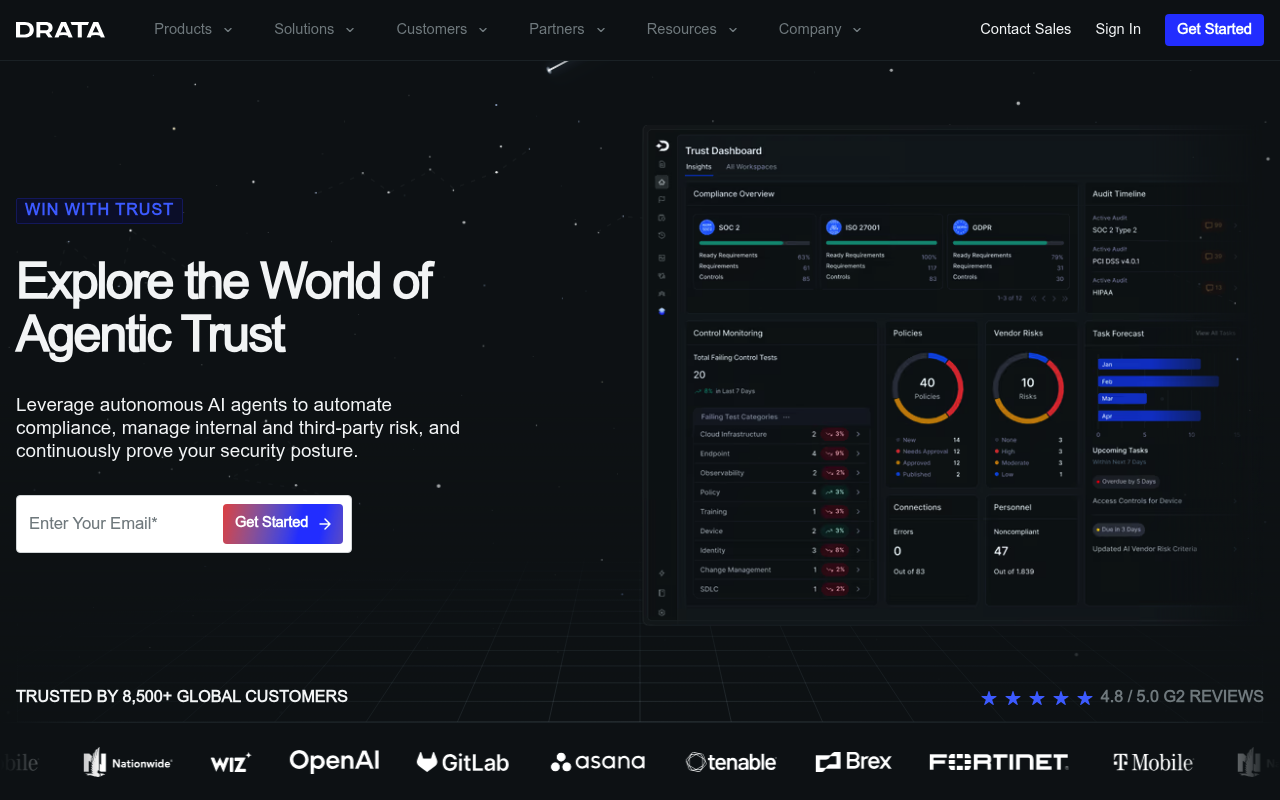The height and width of the screenshot is (800, 1280).
Task: Open the Nationwide customer logo
Action: 128,762
